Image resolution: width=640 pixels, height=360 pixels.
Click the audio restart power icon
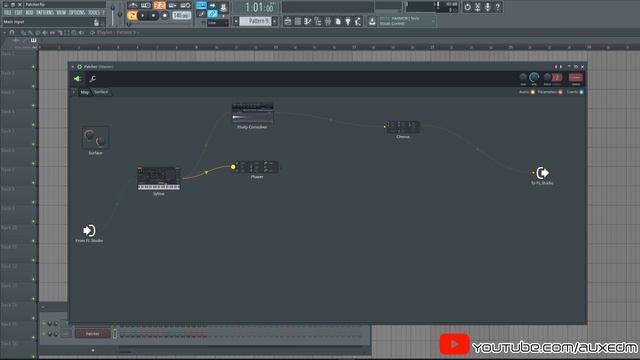(x=467, y=7)
